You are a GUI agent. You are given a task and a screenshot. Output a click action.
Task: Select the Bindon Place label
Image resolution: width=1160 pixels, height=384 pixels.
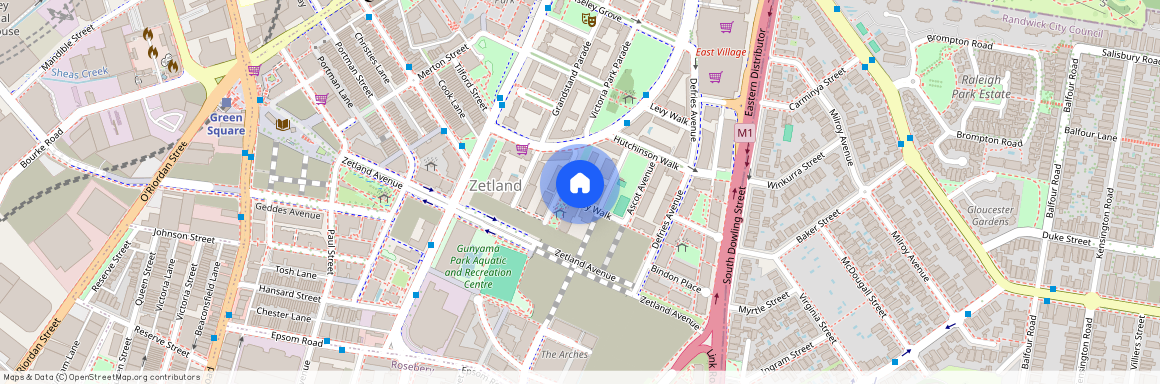[675, 280]
